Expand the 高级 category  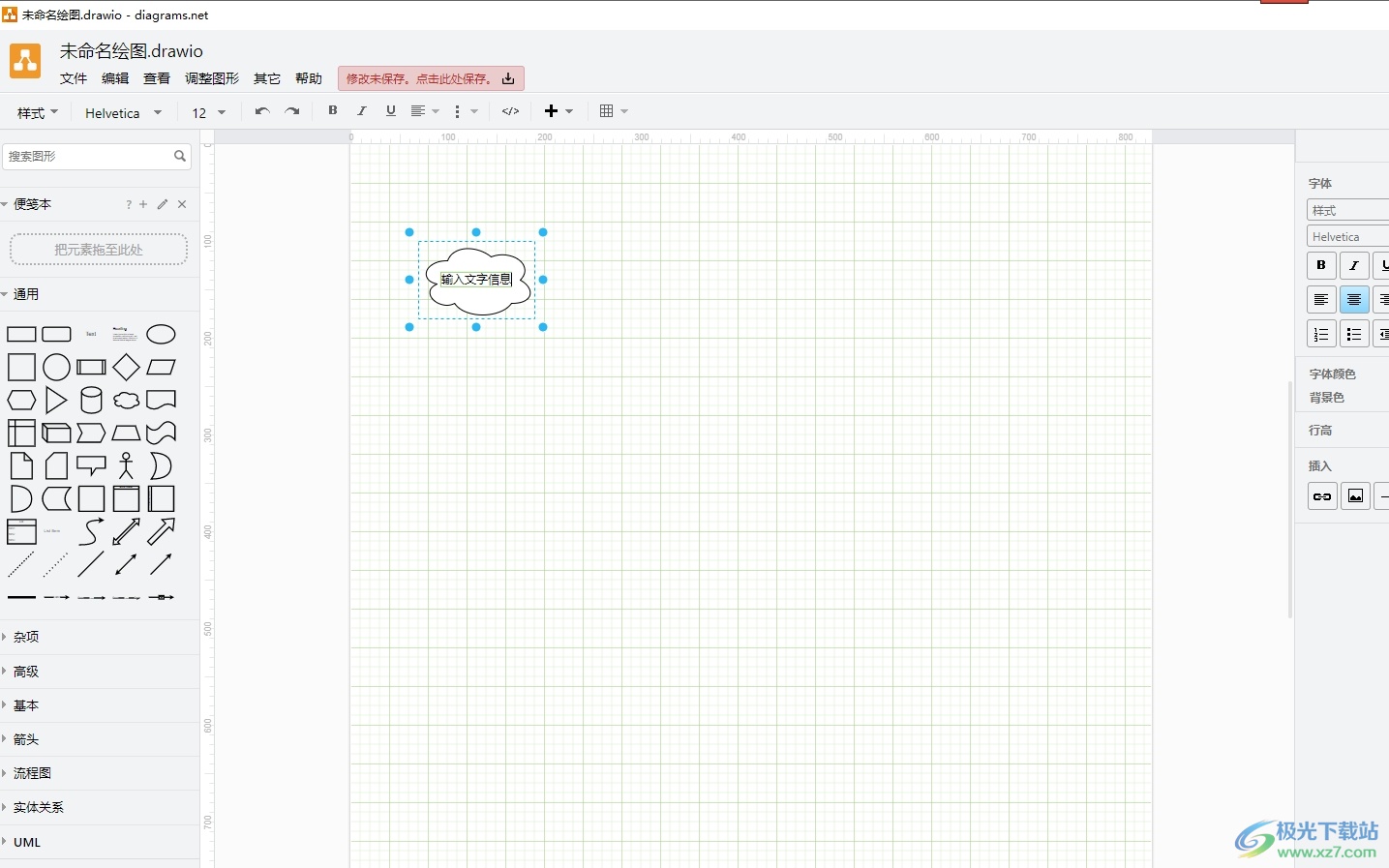26,672
